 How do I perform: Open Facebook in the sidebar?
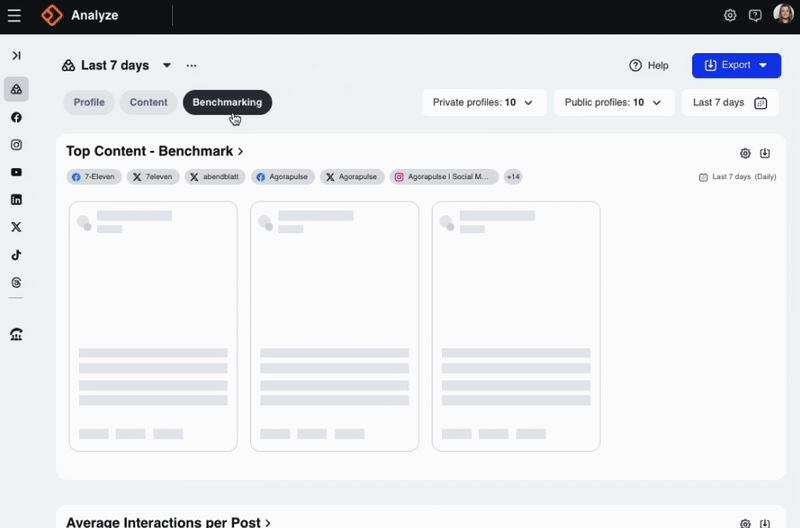(x=16, y=117)
